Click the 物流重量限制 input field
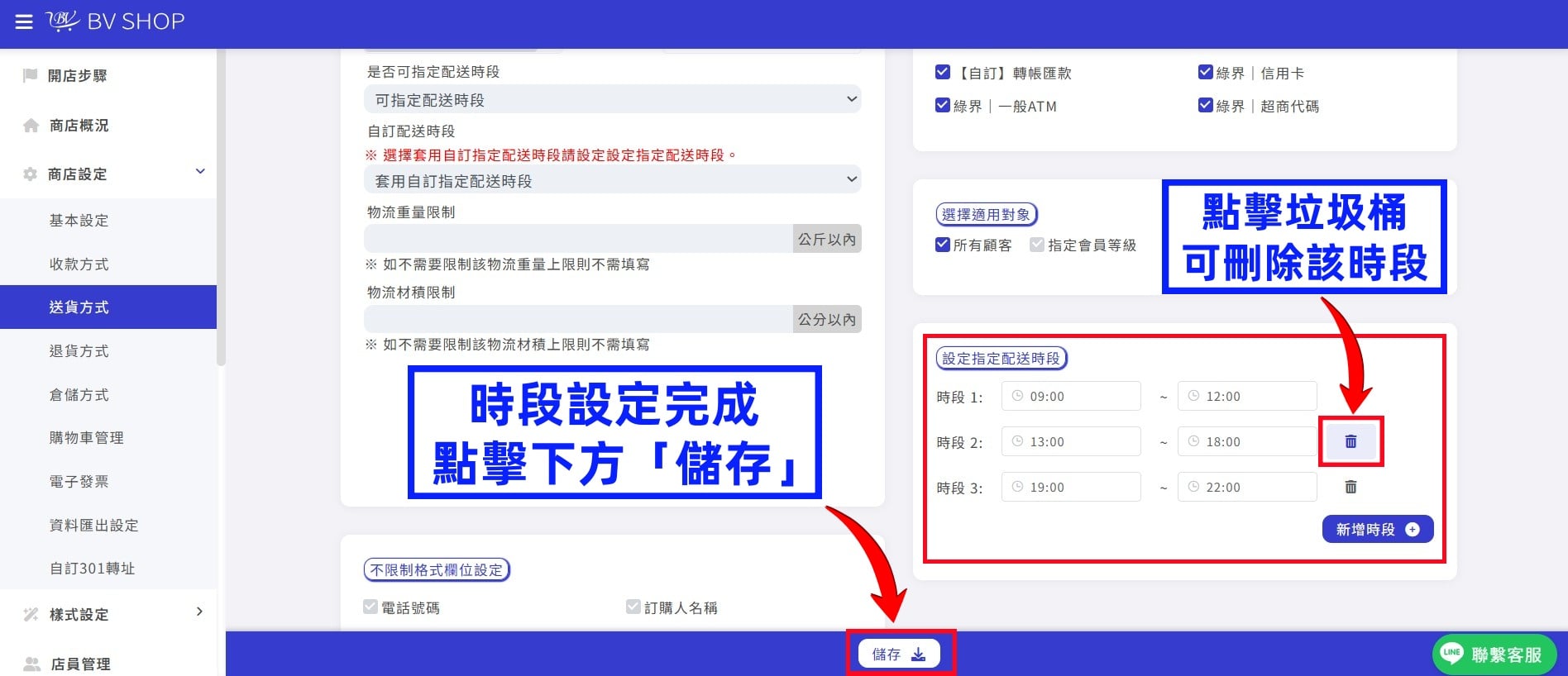Viewport: 1568px width, 676px height. pyautogui.click(x=578, y=239)
